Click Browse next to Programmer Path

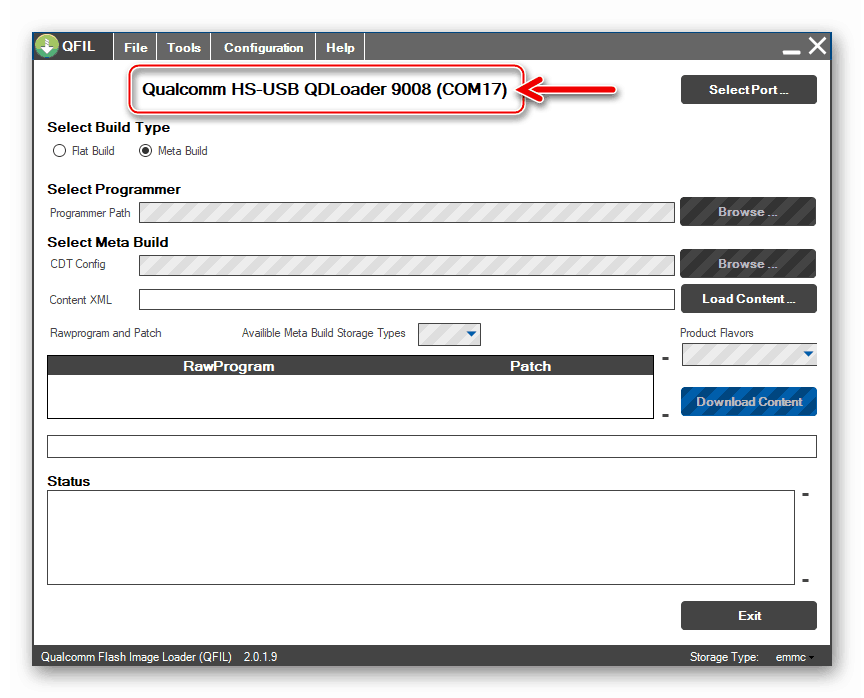tap(748, 212)
